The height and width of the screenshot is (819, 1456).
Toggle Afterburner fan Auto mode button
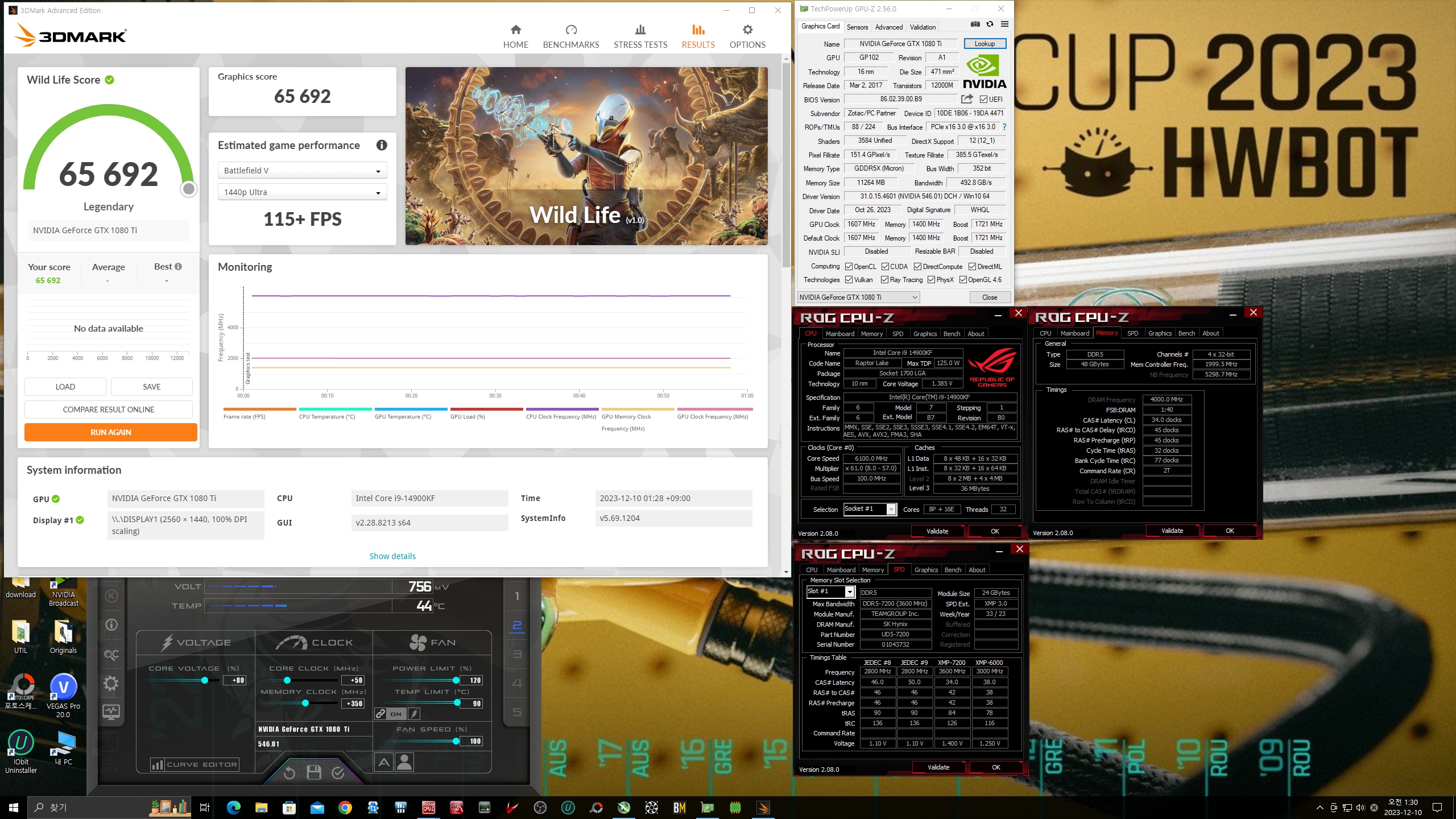[x=384, y=762]
